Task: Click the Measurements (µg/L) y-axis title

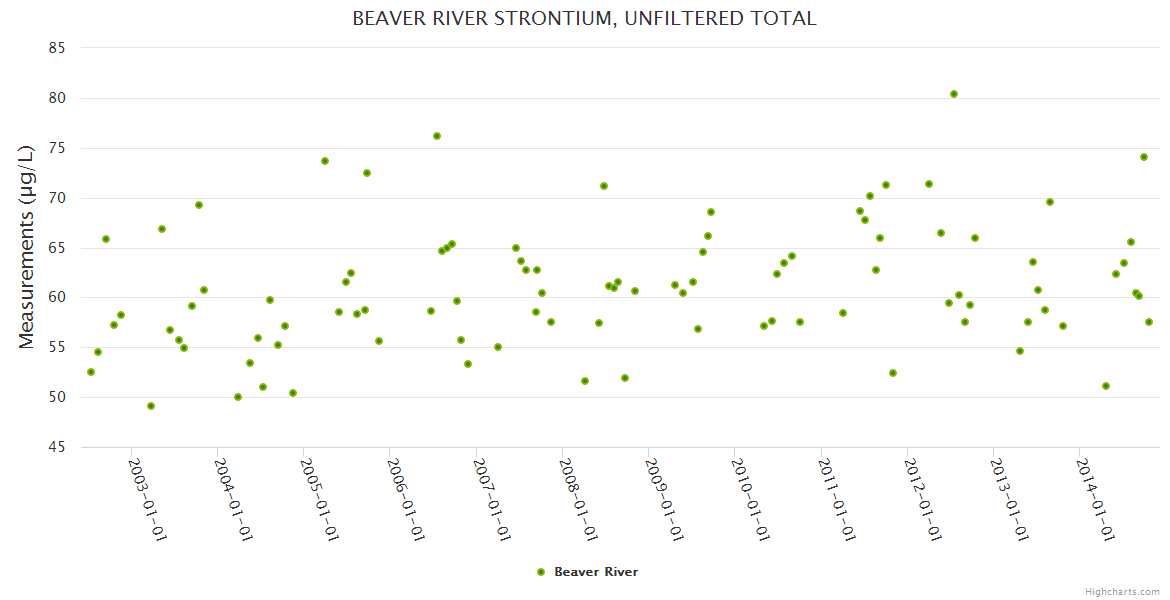Action: coord(27,246)
